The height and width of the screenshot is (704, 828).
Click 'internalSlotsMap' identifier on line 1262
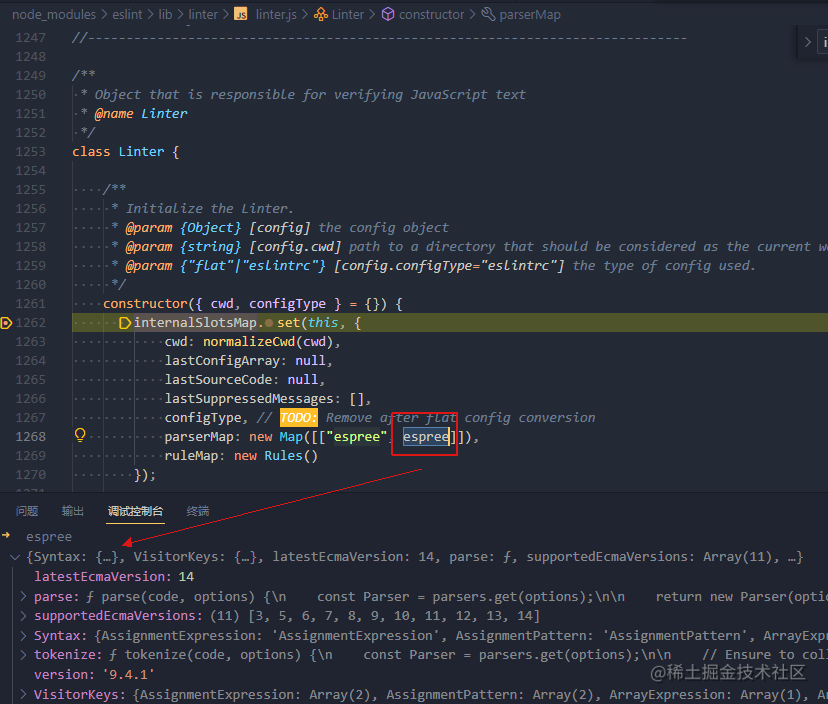pos(195,323)
